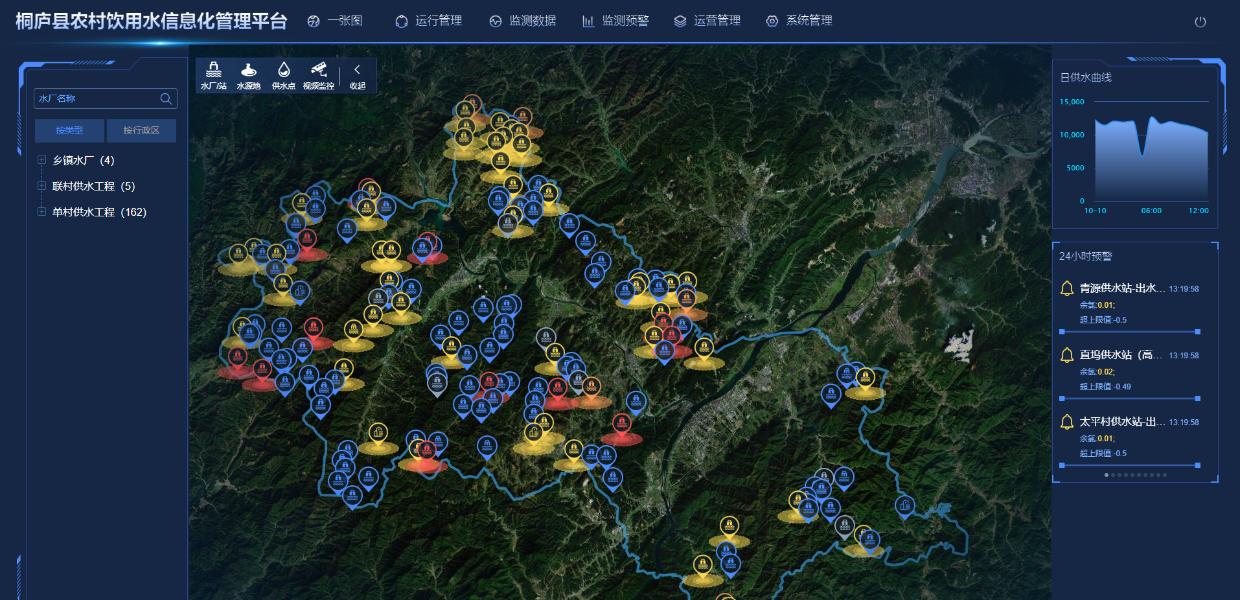Click the bell icon for 青源供水站 alert
Screen dimensions: 1240x600
[x=1067, y=289]
